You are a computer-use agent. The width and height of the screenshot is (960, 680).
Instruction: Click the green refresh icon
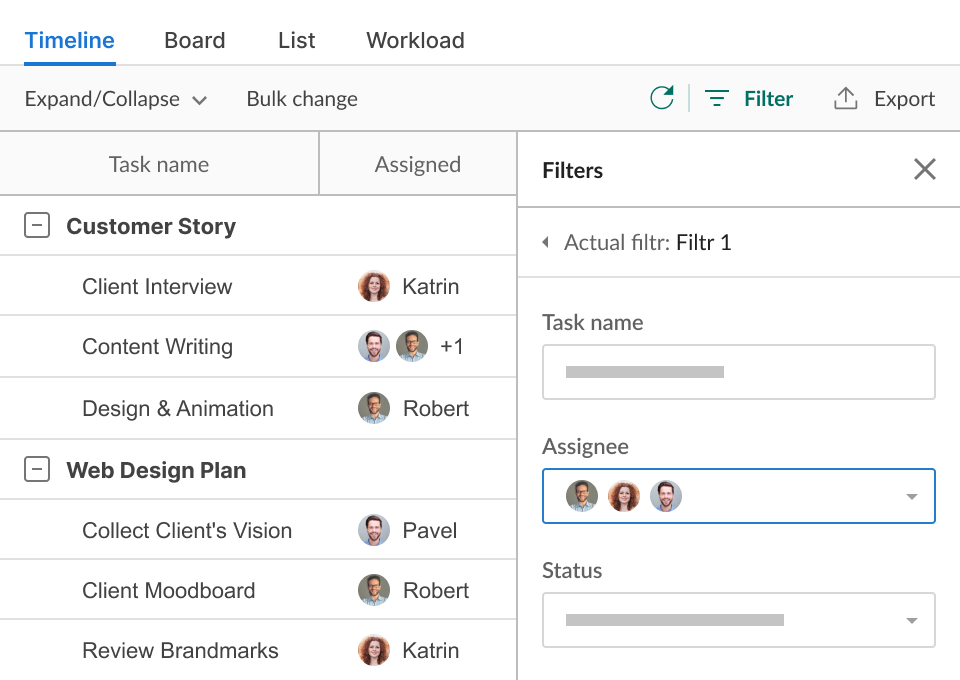coord(661,98)
